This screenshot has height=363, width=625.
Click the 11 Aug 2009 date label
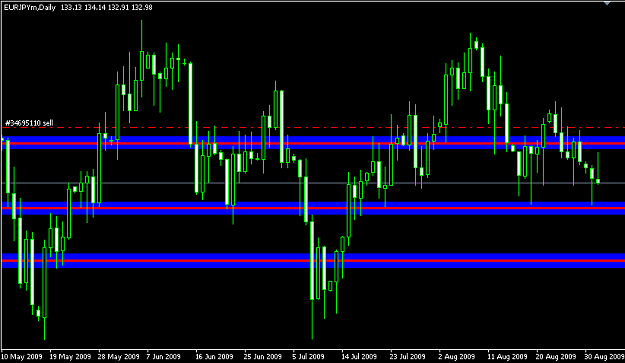click(507, 357)
